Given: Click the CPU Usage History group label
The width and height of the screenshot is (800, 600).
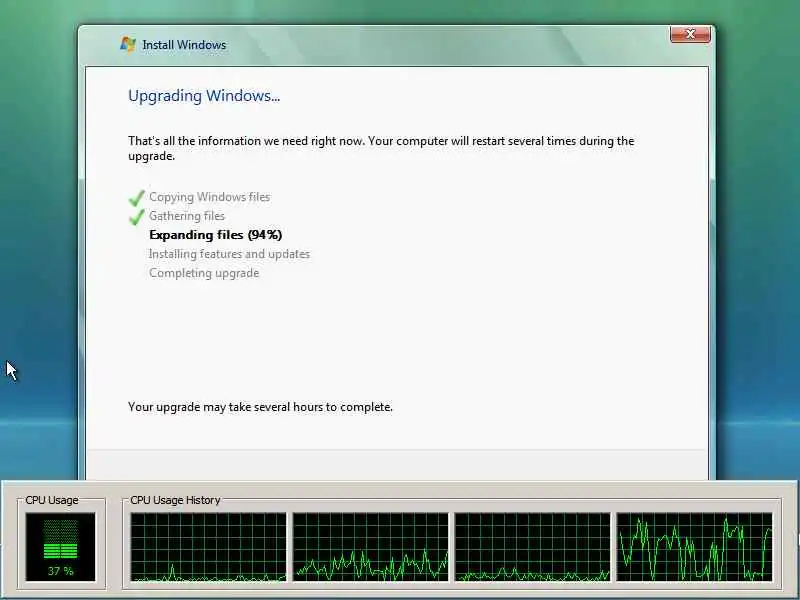Looking at the screenshot, I should click(175, 500).
